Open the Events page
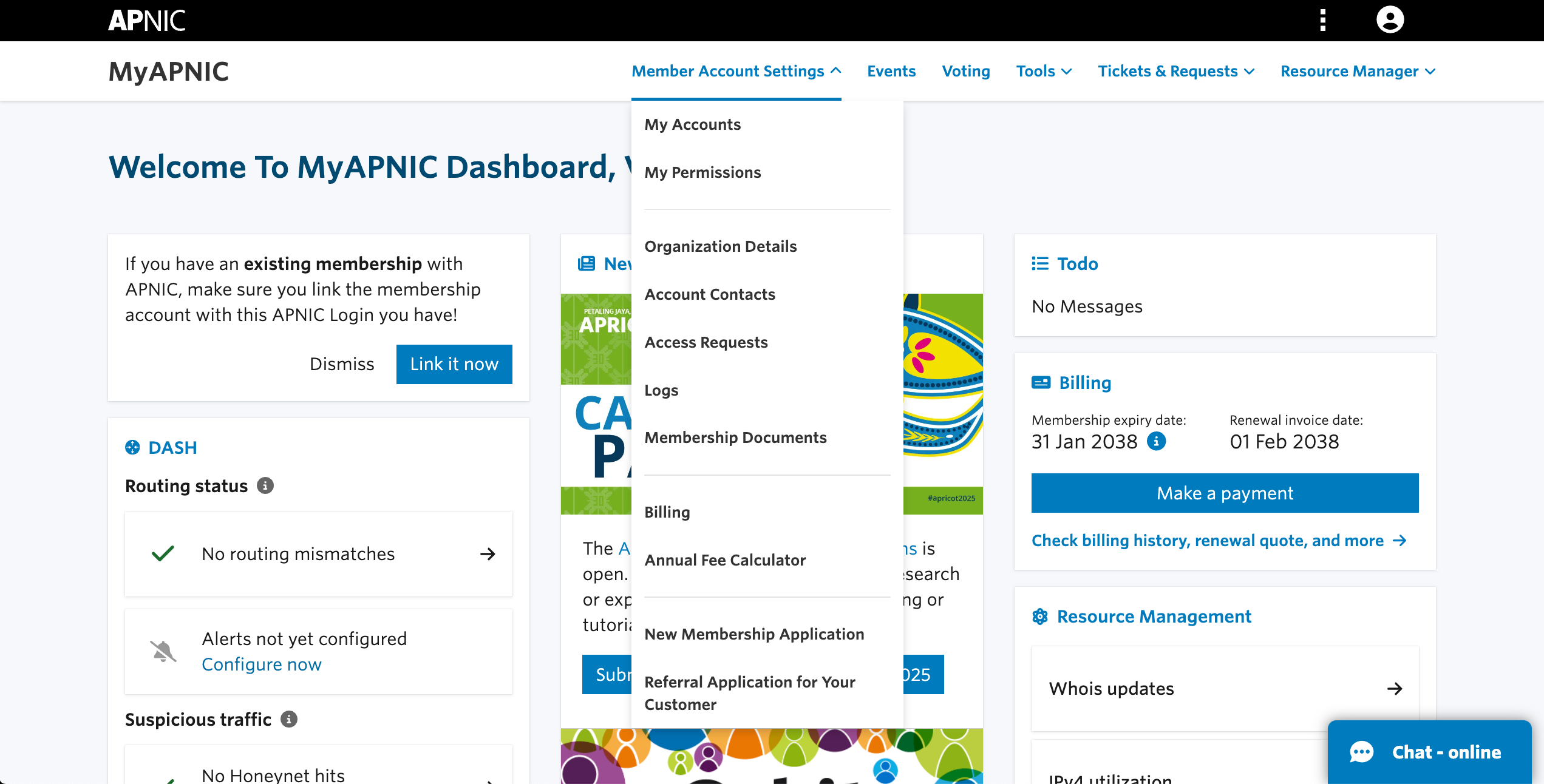 coord(891,71)
